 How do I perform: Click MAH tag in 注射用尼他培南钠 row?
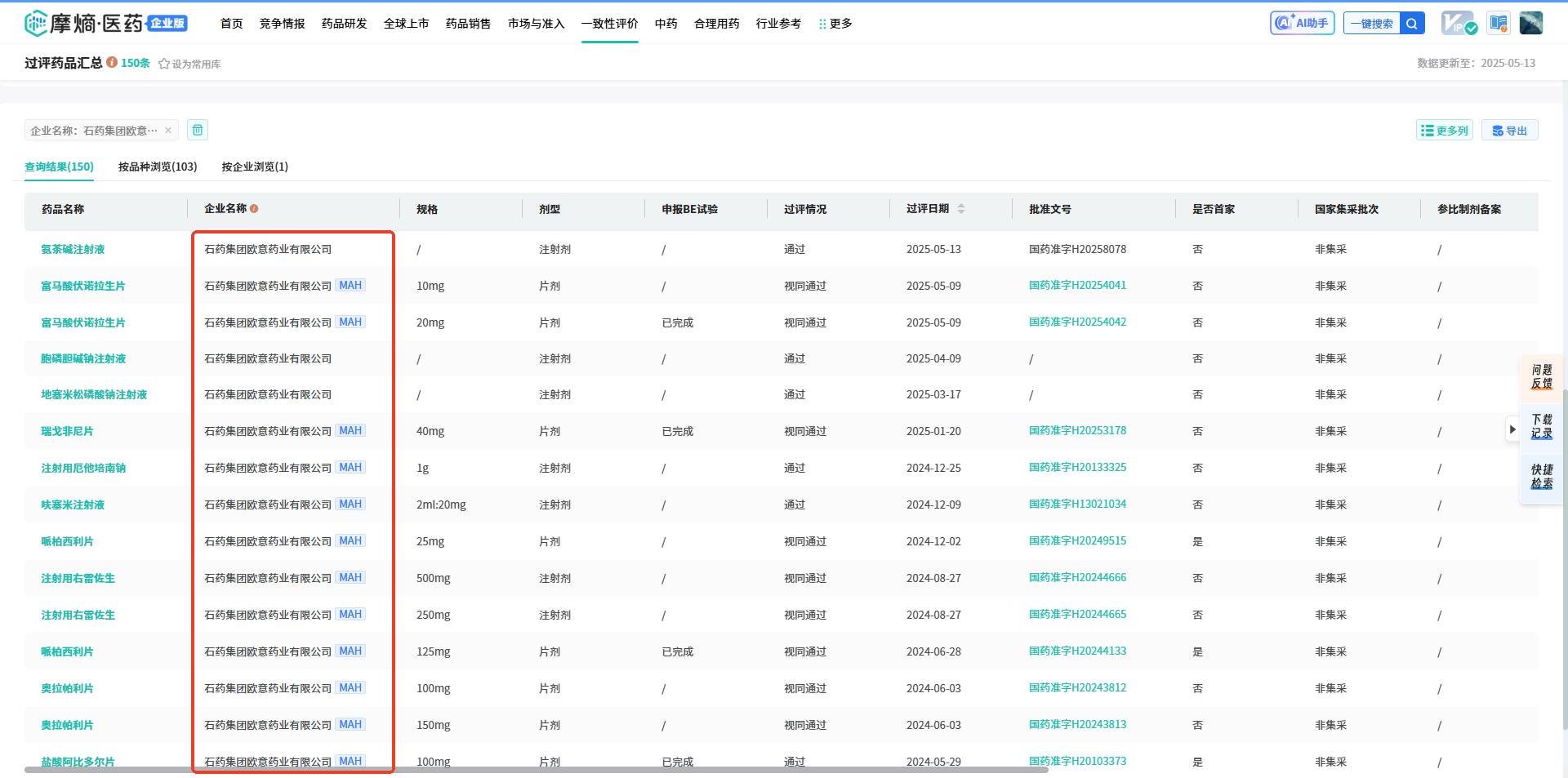[351, 468]
